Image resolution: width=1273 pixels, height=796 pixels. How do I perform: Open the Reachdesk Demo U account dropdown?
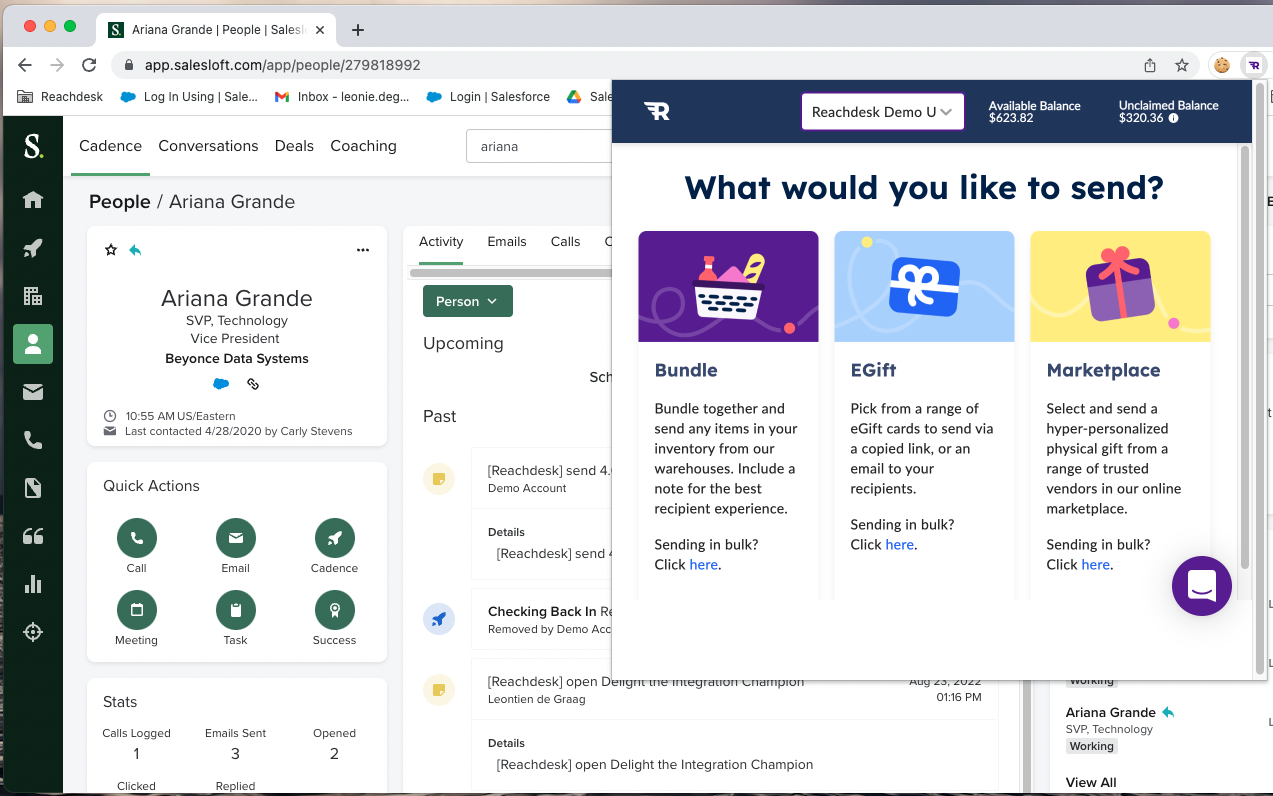click(x=882, y=112)
